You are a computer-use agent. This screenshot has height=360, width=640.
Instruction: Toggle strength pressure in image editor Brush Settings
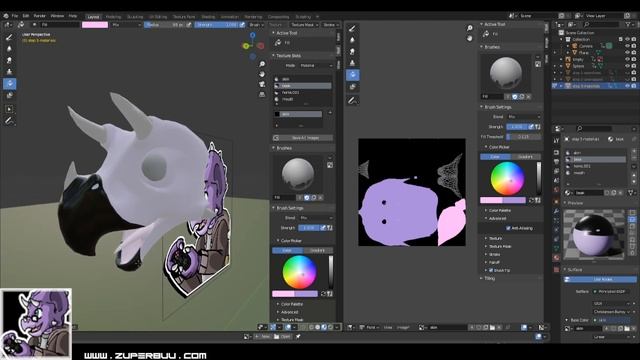point(531,127)
